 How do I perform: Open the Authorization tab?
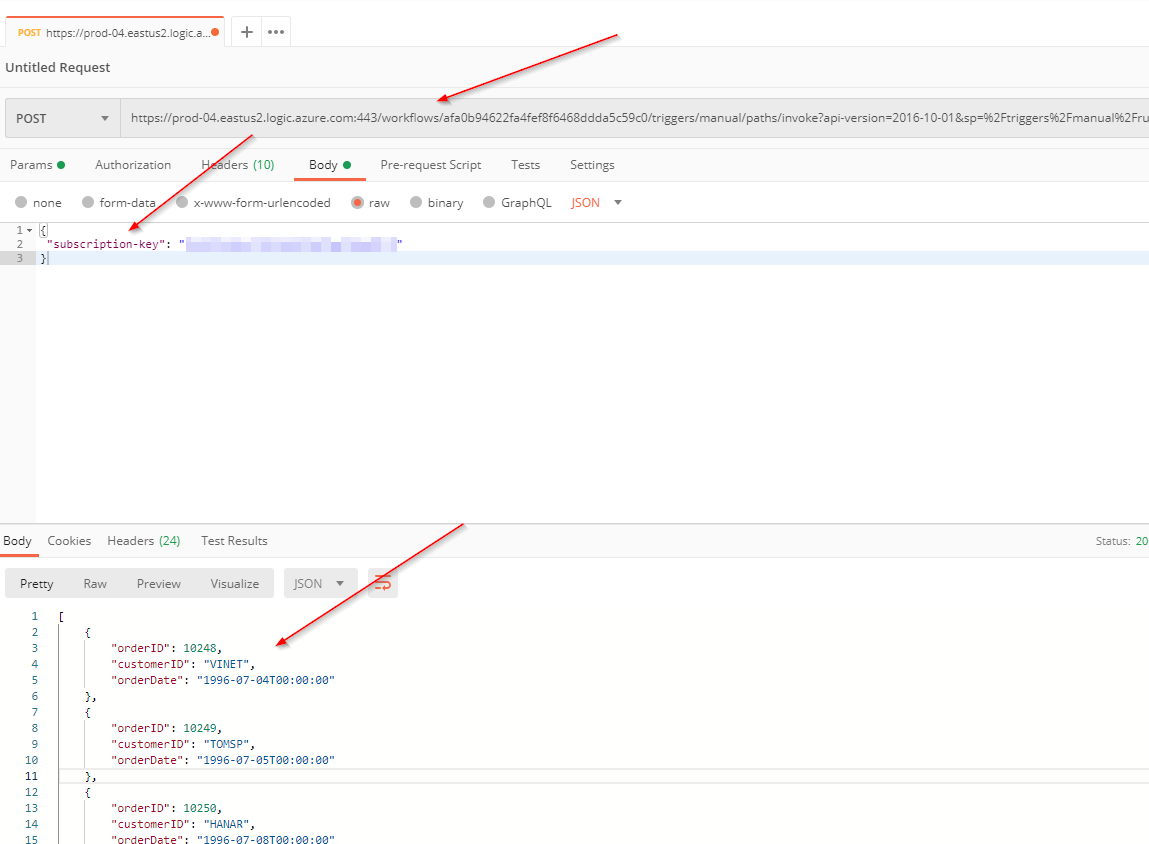click(x=133, y=165)
